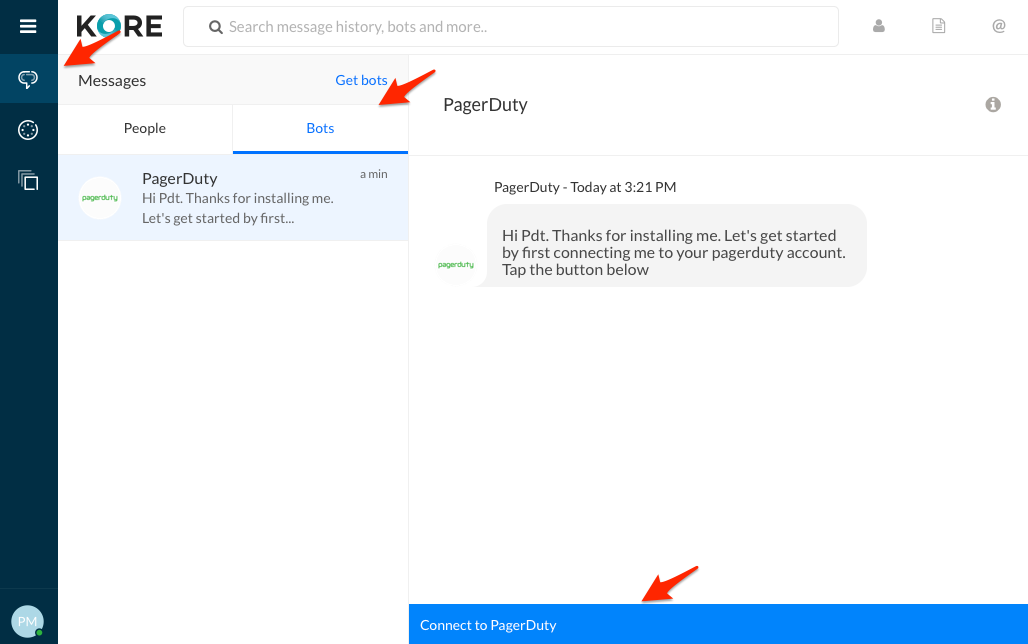The height and width of the screenshot is (644, 1028).
Task: Focus the search message history field
Action: point(520,27)
